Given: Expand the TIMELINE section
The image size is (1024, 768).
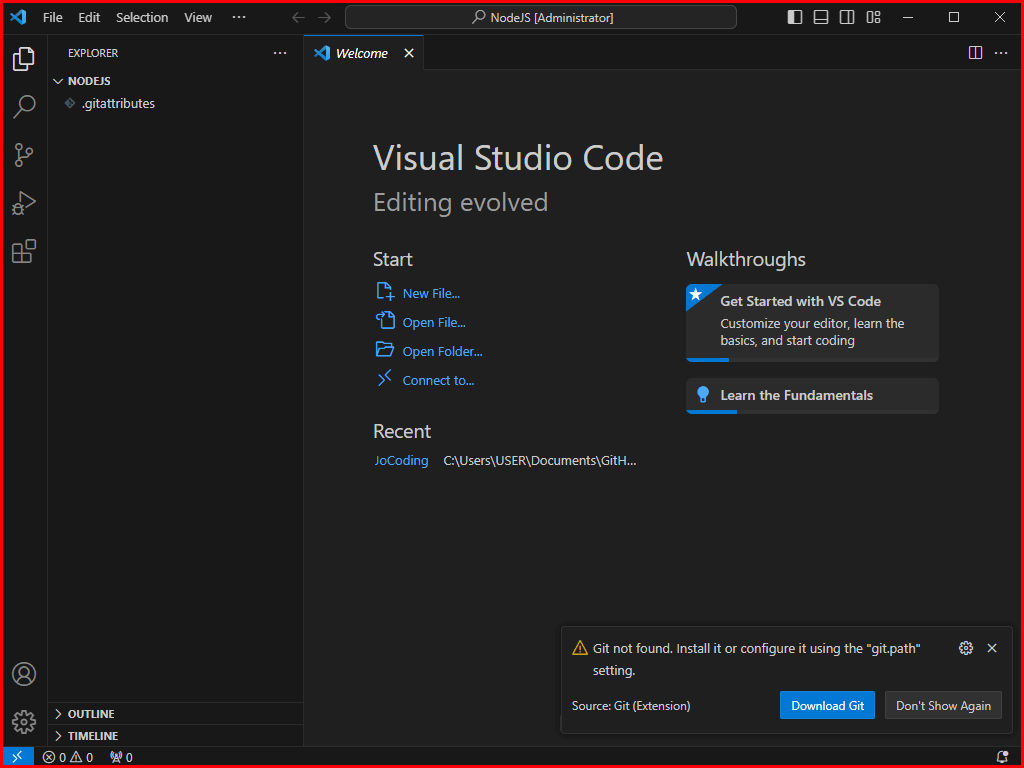Looking at the screenshot, I should pos(58,736).
